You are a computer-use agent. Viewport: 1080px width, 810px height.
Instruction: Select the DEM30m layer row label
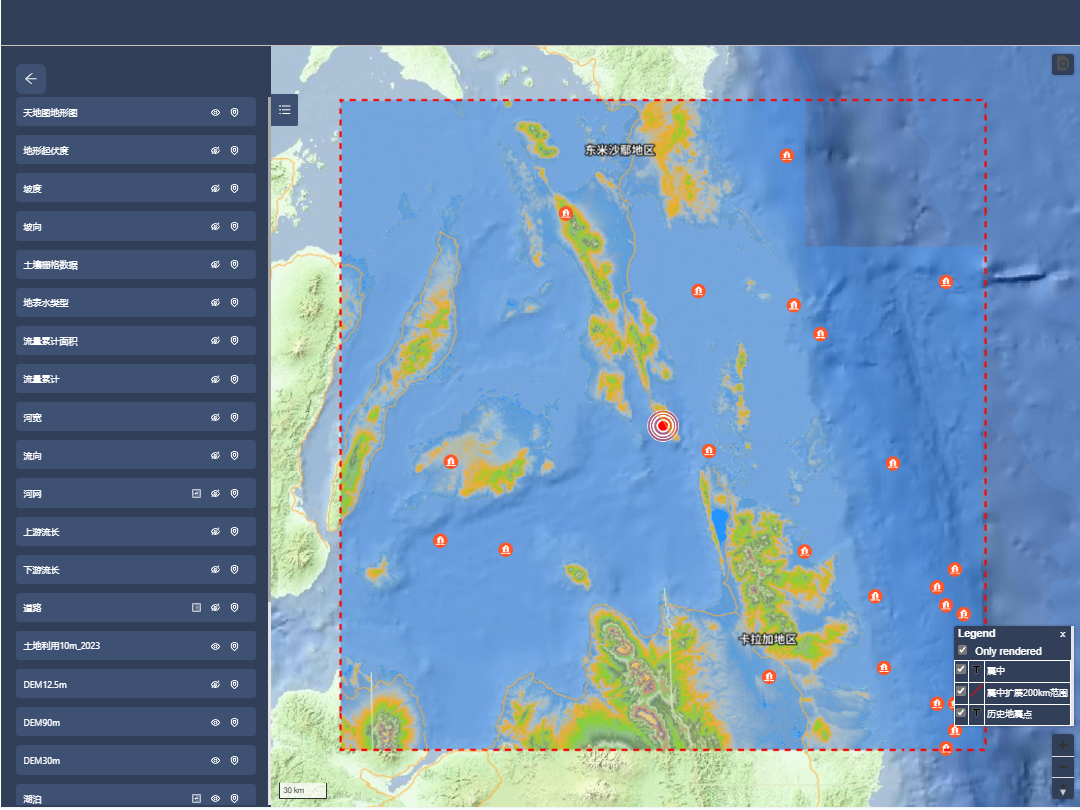point(41,760)
